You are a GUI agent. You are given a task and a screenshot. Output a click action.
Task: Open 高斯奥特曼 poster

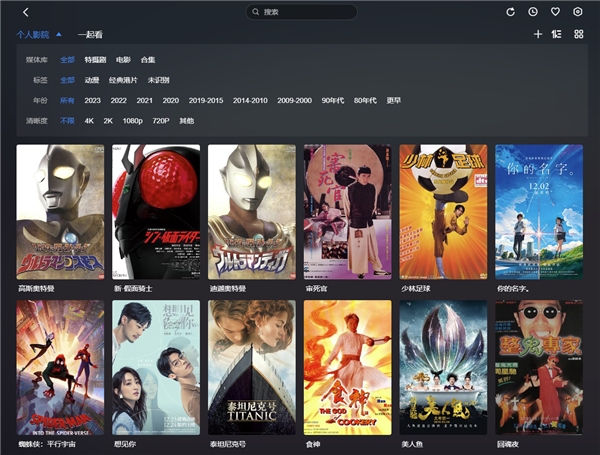[60, 212]
